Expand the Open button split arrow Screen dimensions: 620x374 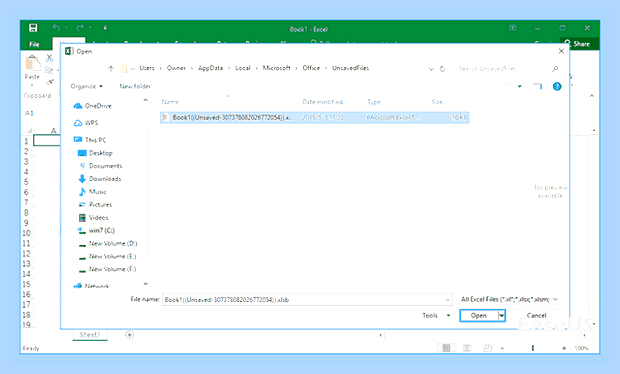tap(502, 315)
